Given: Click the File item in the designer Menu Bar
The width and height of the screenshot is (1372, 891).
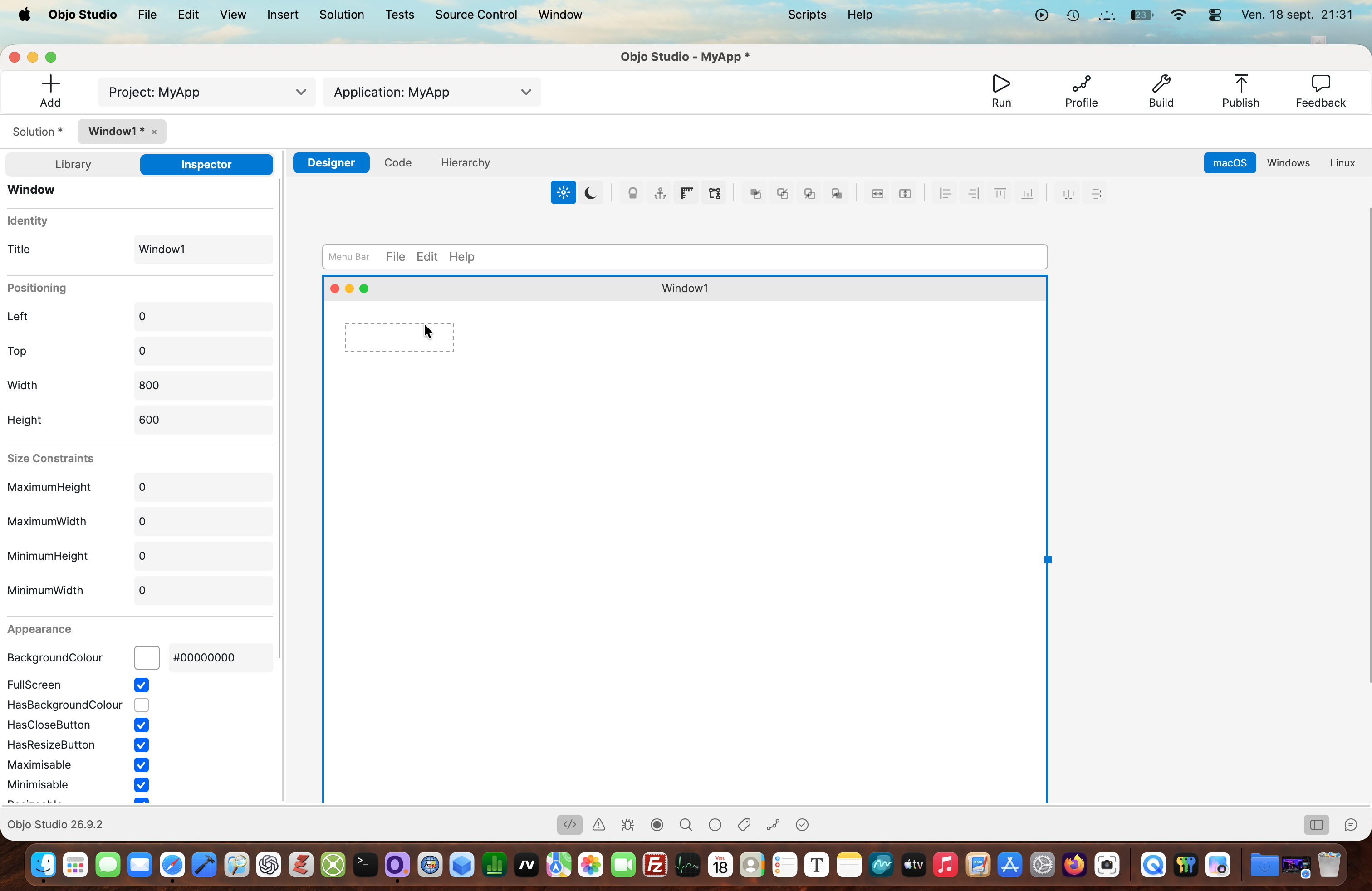Looking at the screenshot, I should click(x=396, y=257).
